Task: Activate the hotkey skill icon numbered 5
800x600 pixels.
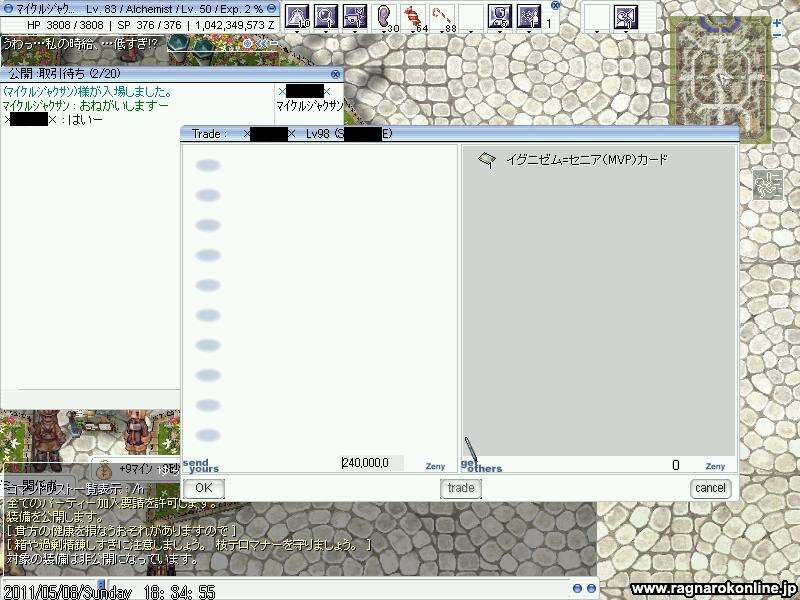Action: 499,16
